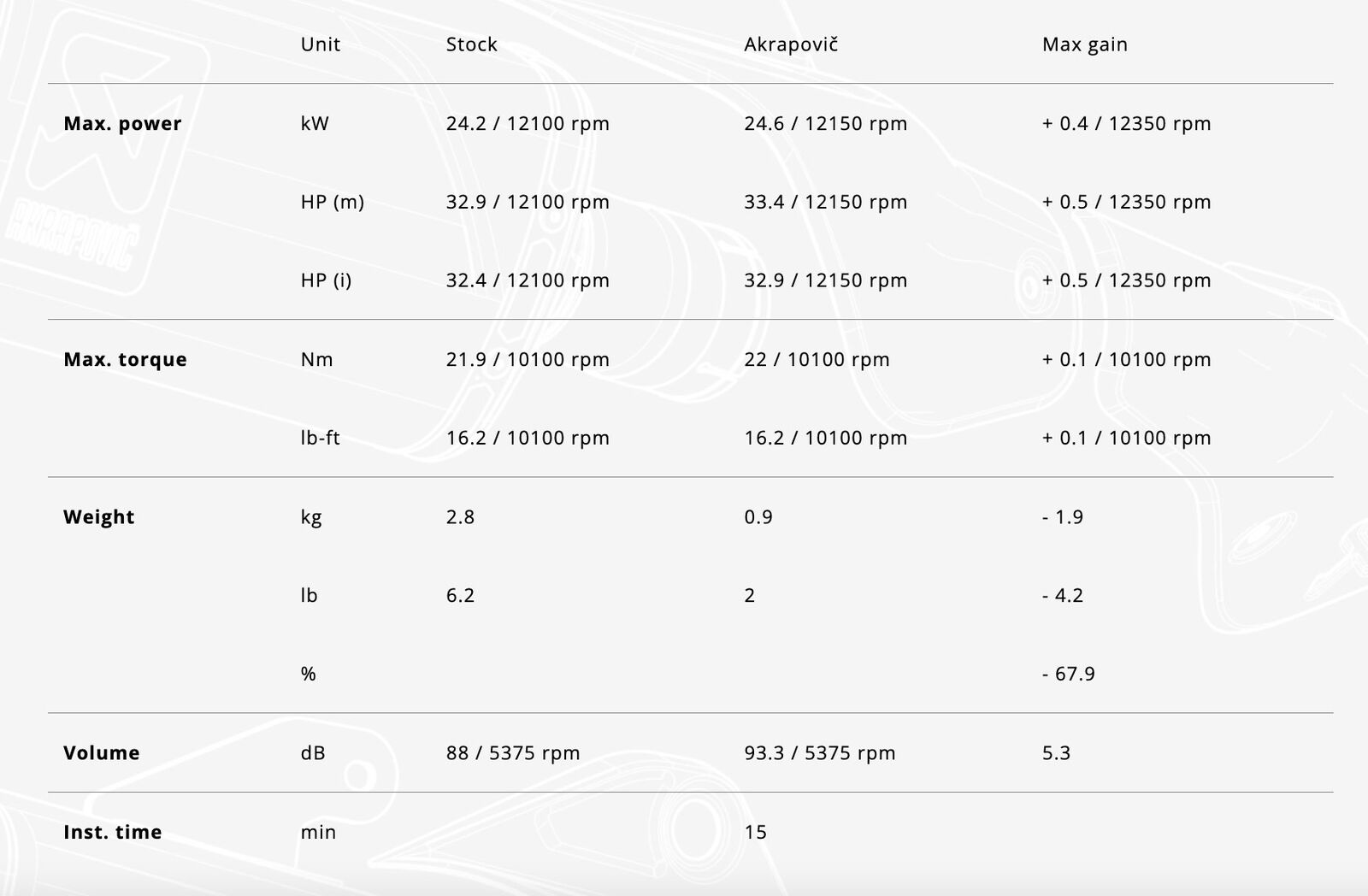
Task: Click Akrapovič torque value 22 / 10100 rpm
Action: pyautogui.click(x=817, y=360)
